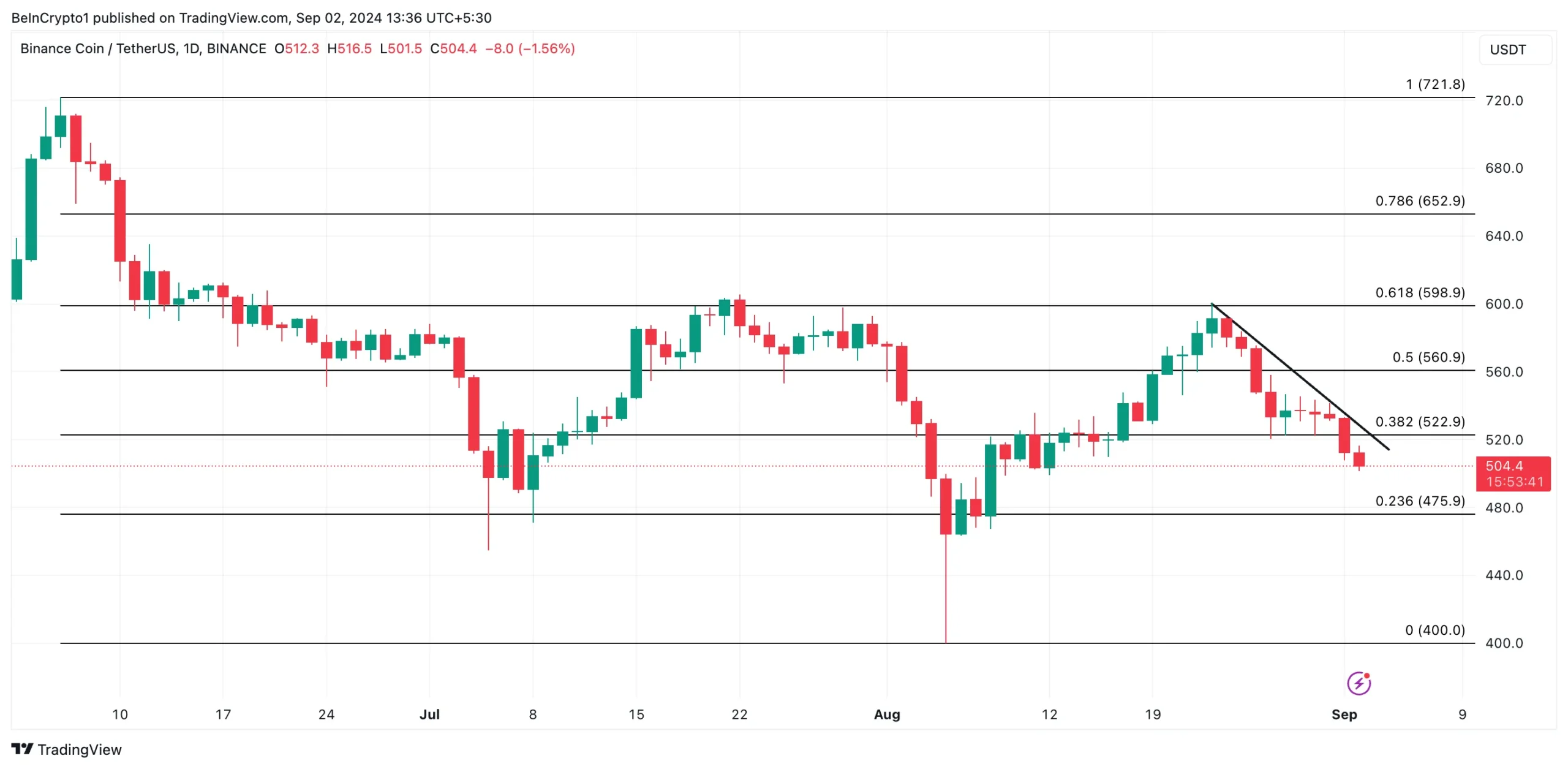Click the BeInCrypto1 published on TradingView.com caption
Viewport: 1568px width, 769px height.
(x=251, y=18)
